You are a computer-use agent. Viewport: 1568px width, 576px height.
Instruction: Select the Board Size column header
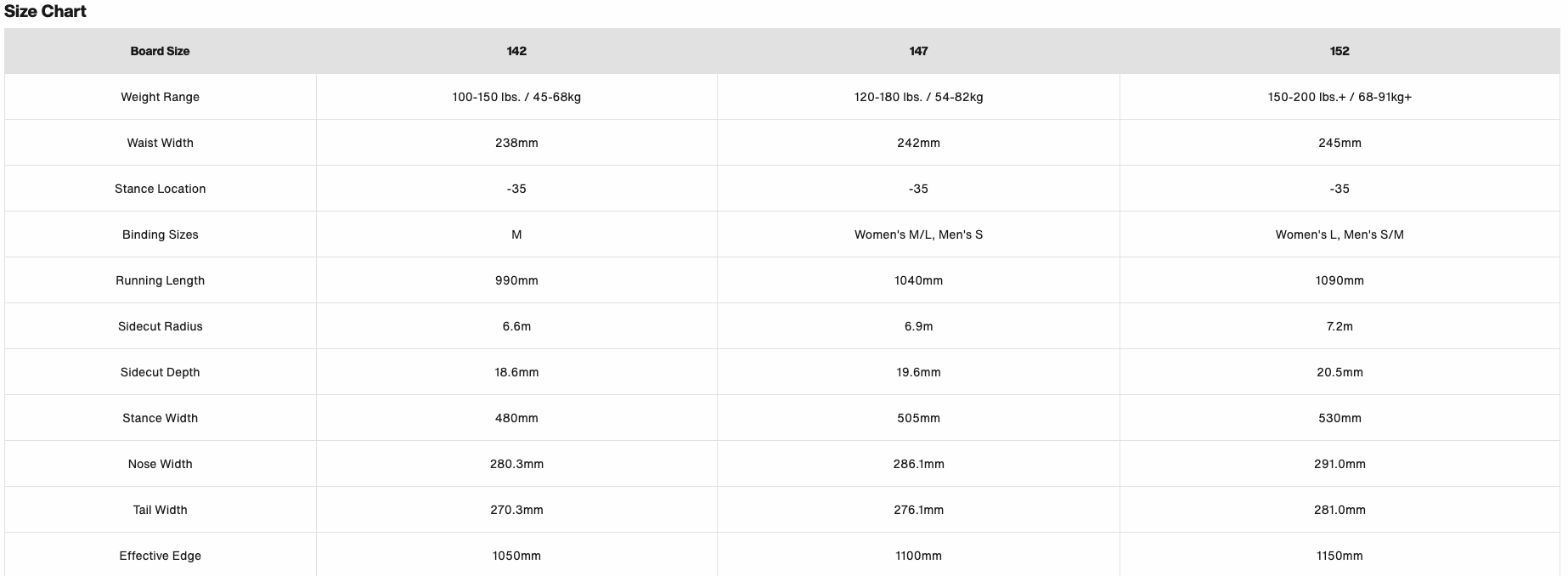pos(160,51)
